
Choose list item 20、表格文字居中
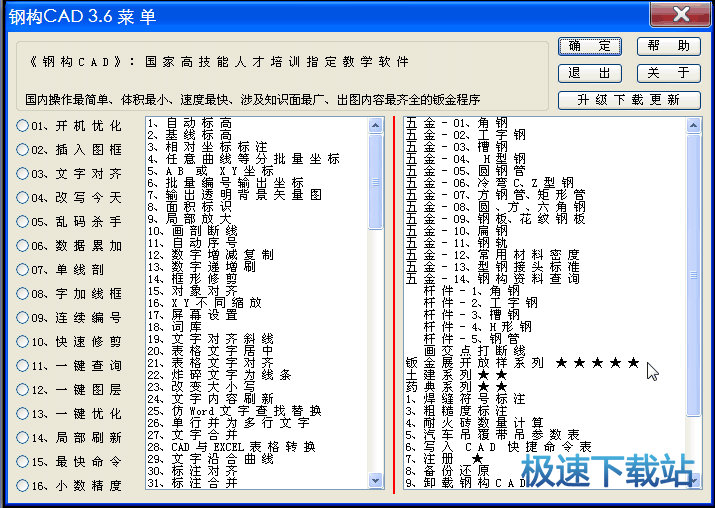(210, 351)
